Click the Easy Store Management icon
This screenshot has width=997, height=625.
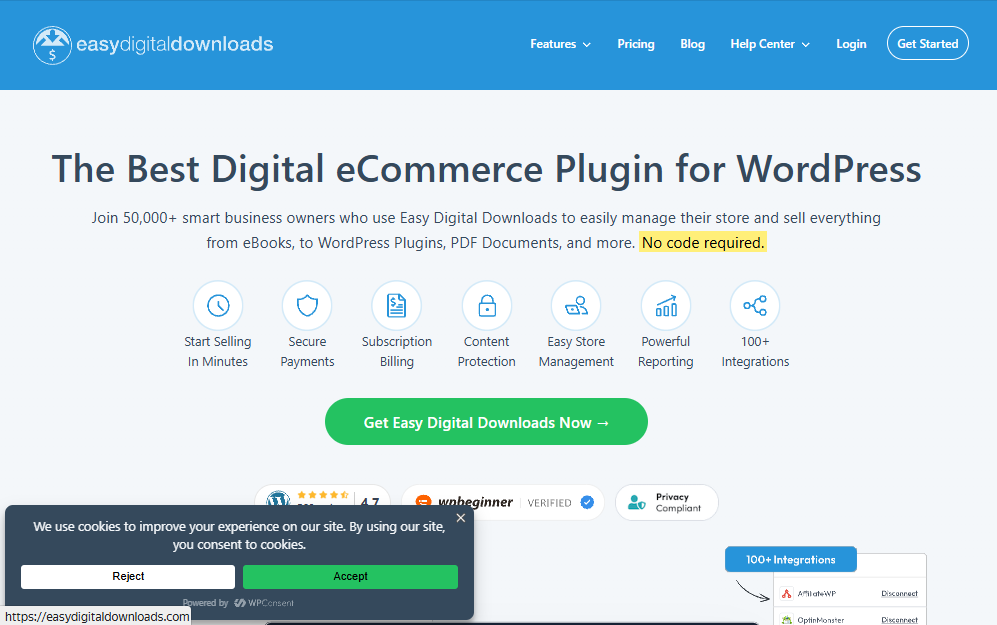(x=576, y=306)
